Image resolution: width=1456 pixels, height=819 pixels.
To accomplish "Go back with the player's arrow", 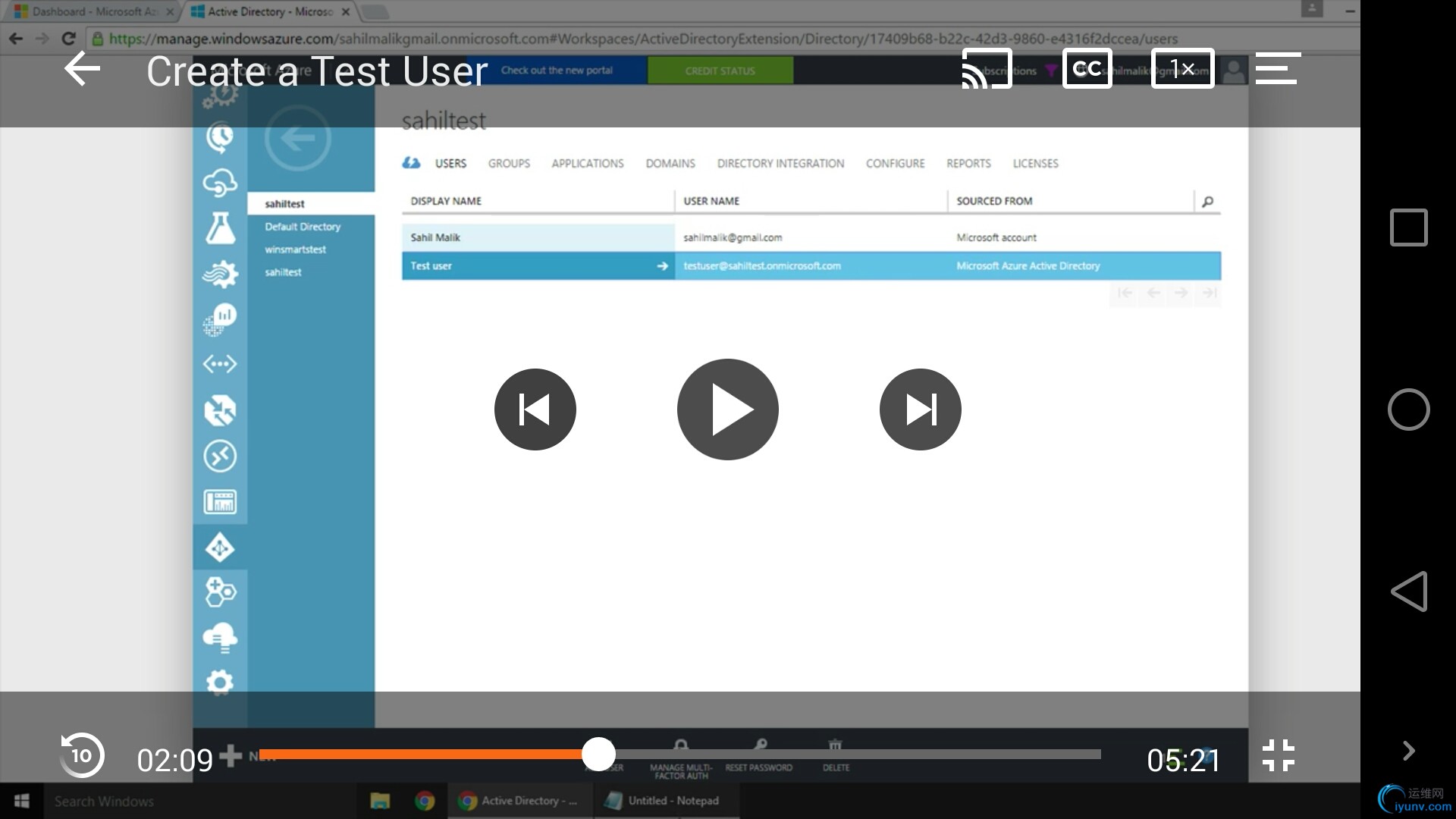I will (82, 69).
